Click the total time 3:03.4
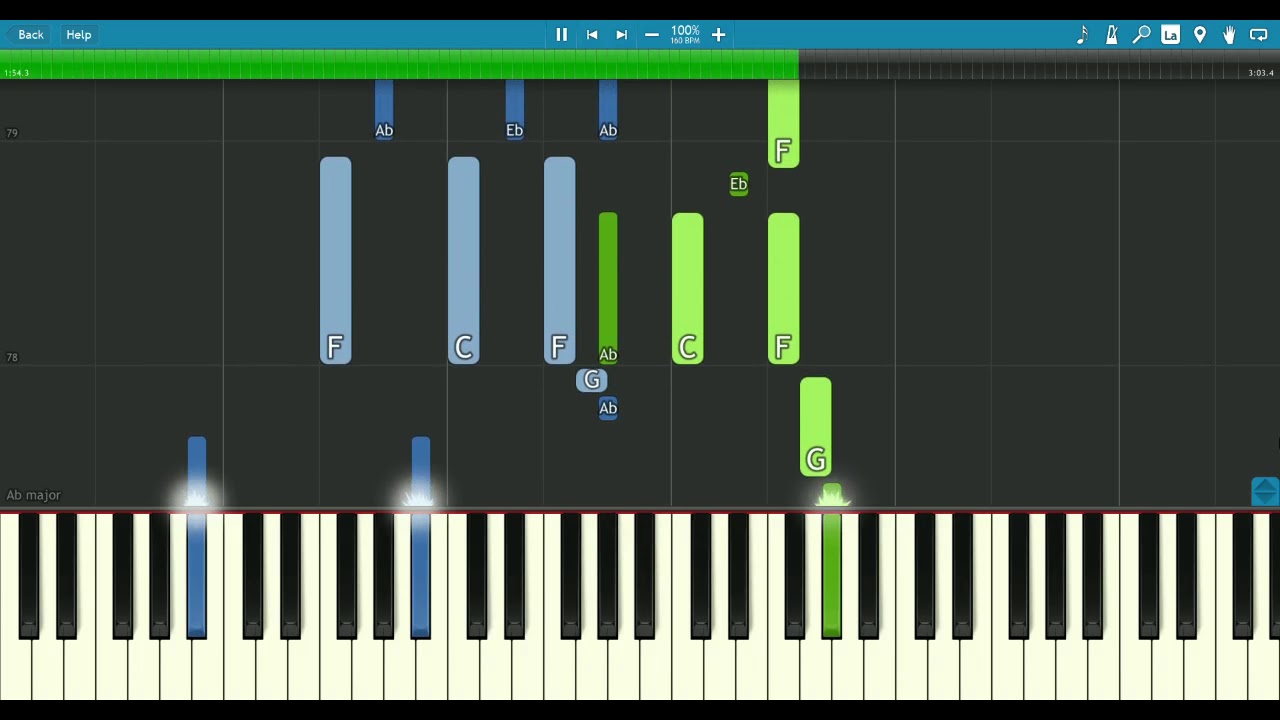The image size is (1280, 720). pos(1261,73)
